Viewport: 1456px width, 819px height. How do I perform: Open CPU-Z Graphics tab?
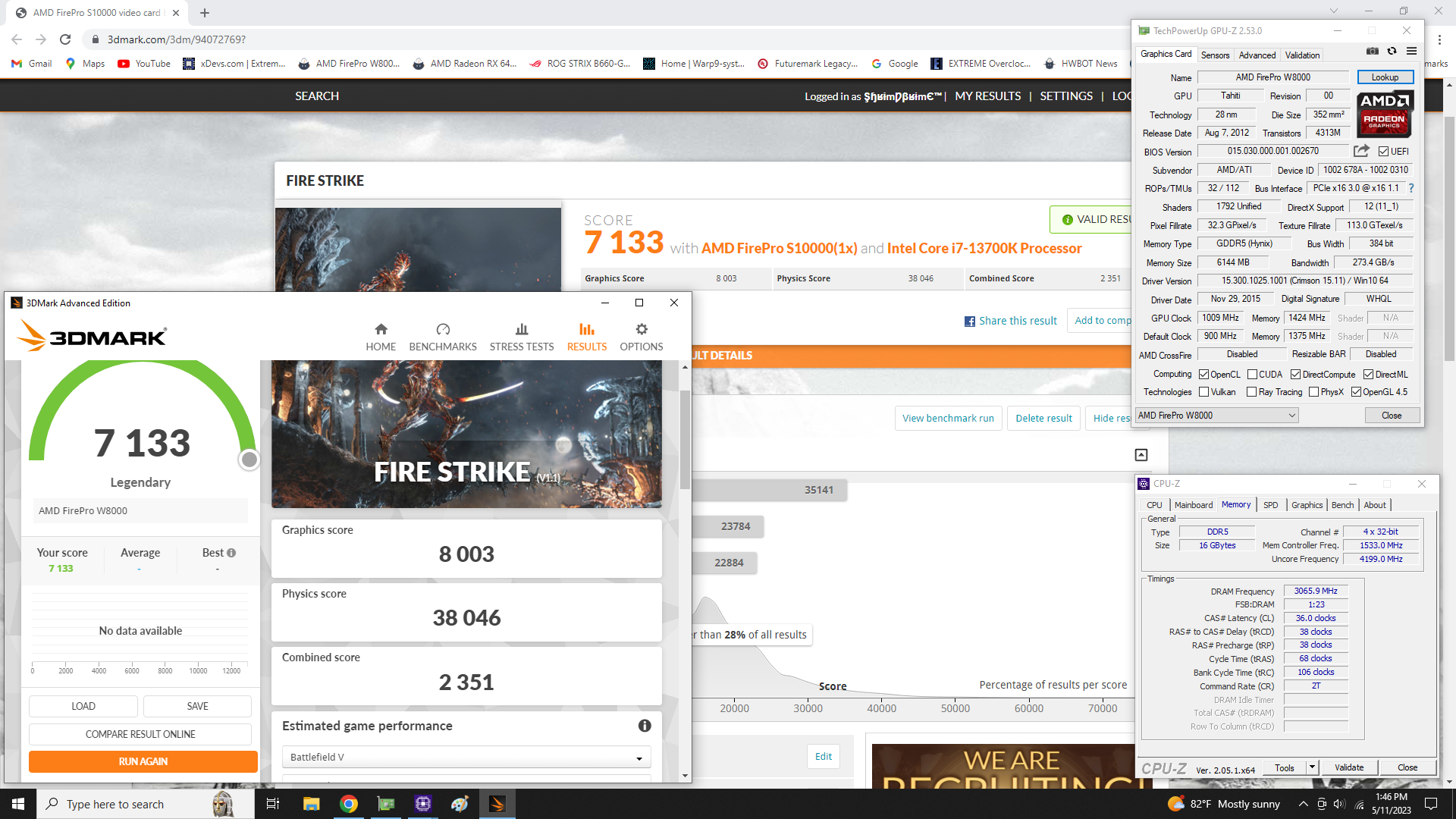(1307, 505)
